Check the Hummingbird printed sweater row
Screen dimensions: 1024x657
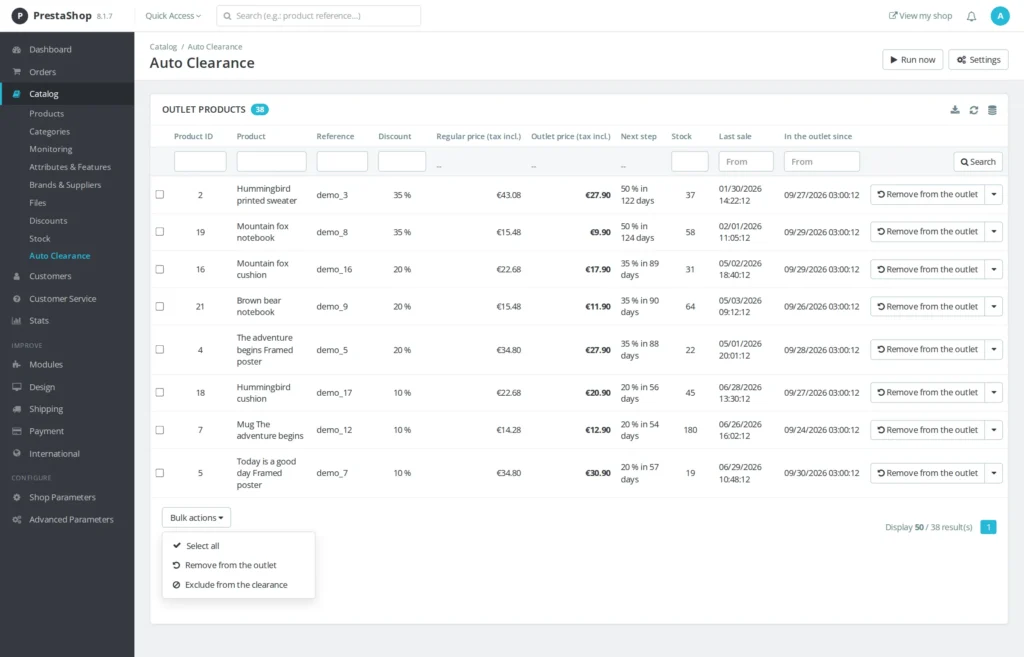click(160, 195)
